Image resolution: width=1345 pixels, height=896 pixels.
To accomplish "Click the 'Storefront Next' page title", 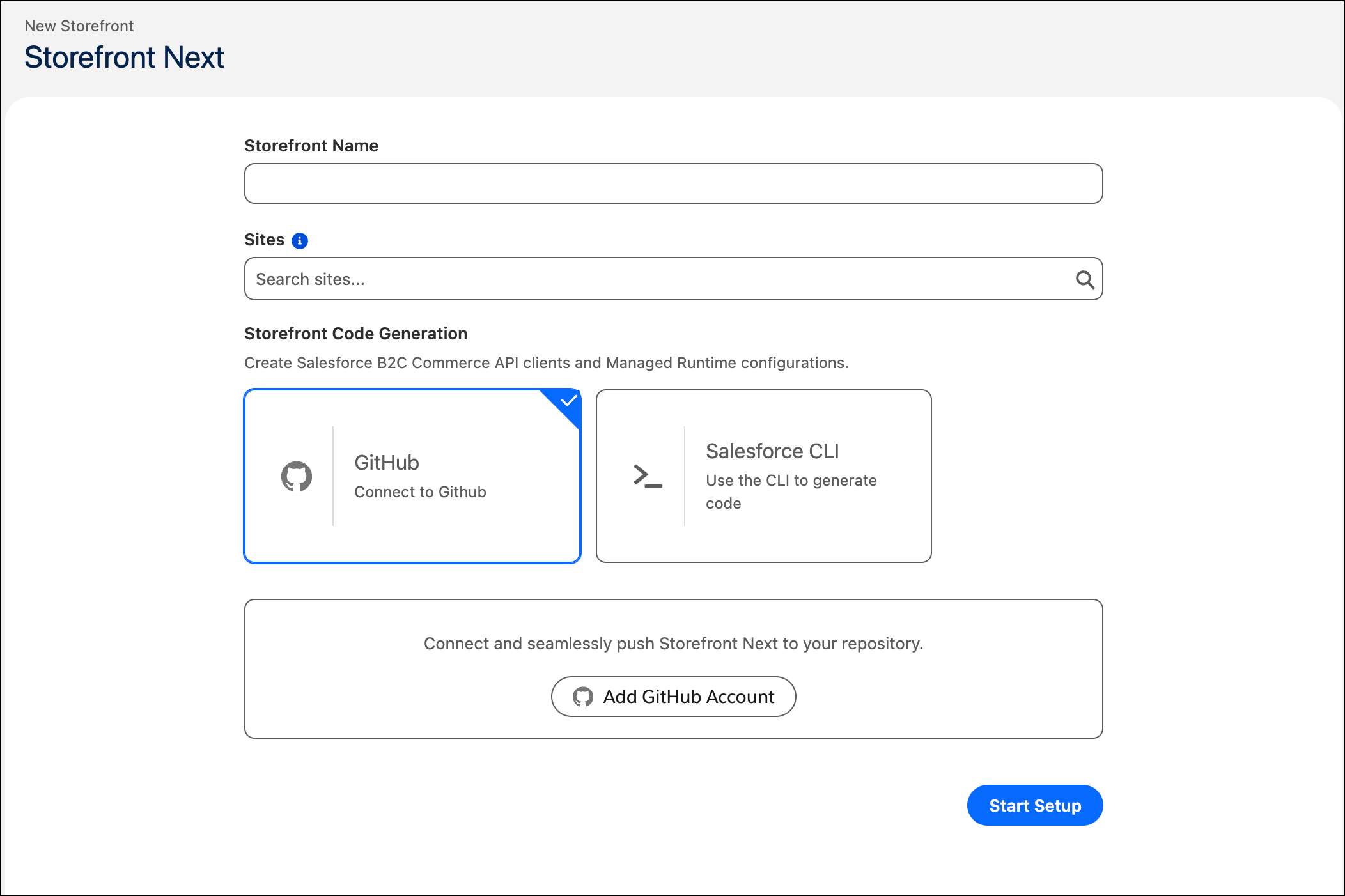I will click(124, 57).
